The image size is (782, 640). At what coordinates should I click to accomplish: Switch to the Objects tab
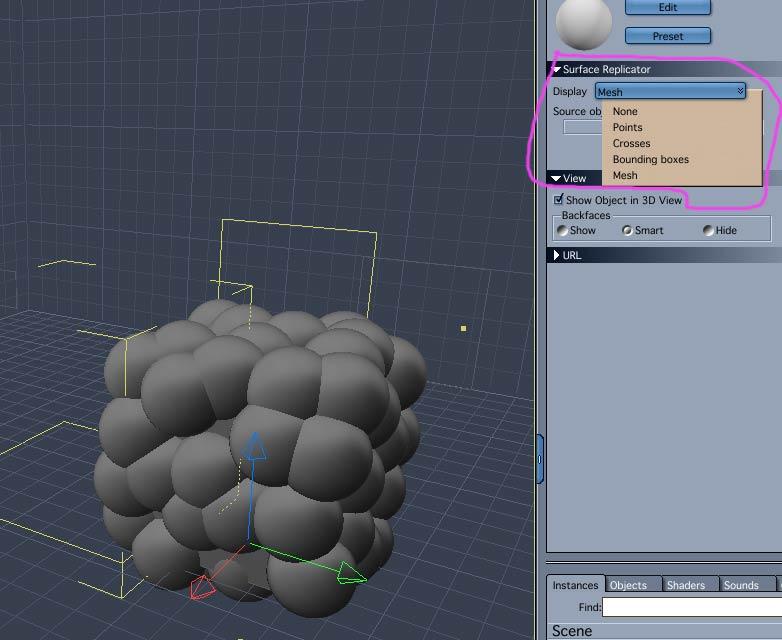(x=628, y=585)
